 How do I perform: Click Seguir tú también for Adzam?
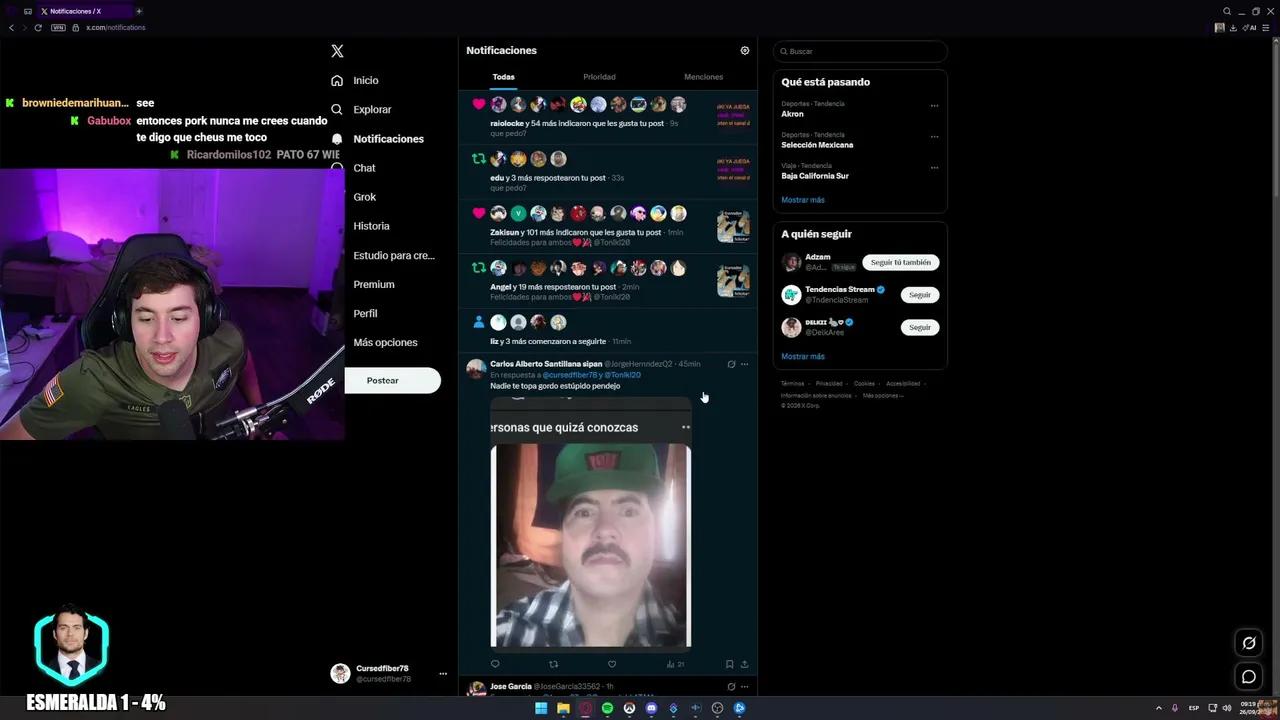[900, 262]
